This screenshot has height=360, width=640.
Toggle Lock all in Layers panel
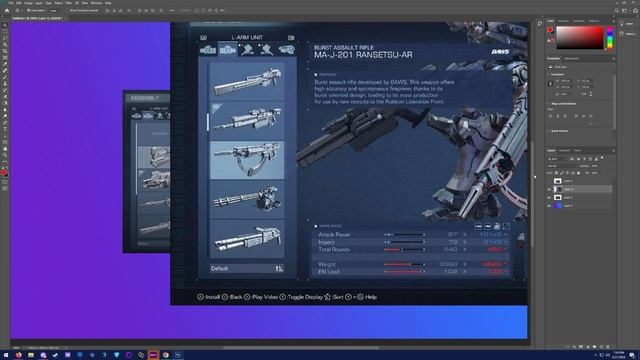578,173
